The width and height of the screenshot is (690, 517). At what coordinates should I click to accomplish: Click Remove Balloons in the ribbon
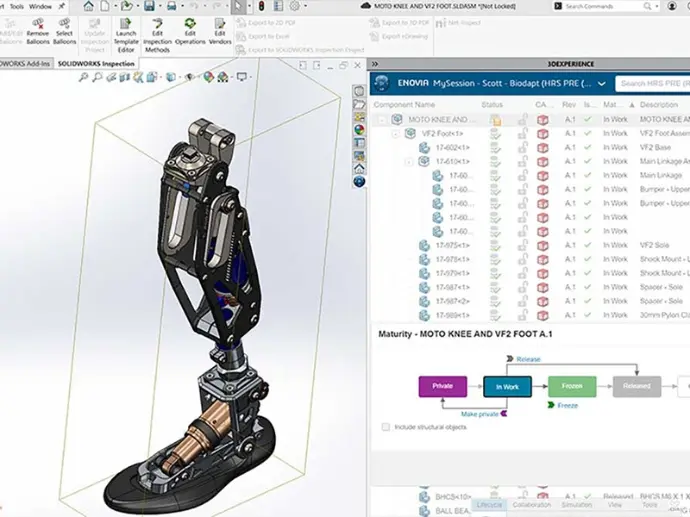[38, 31]
